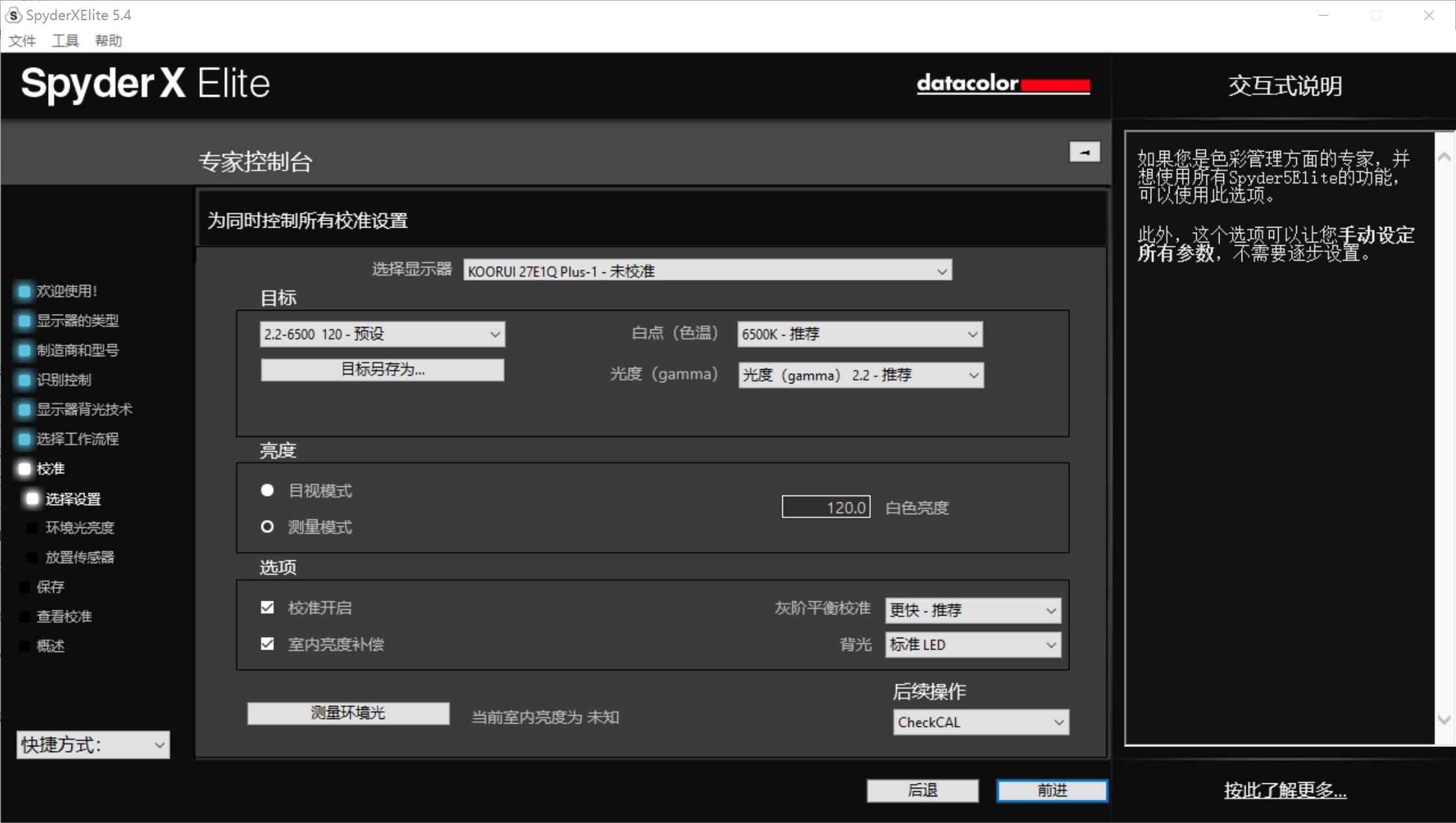Click the 当前室内亮度为 未知 status text

[x=545, y=717]
